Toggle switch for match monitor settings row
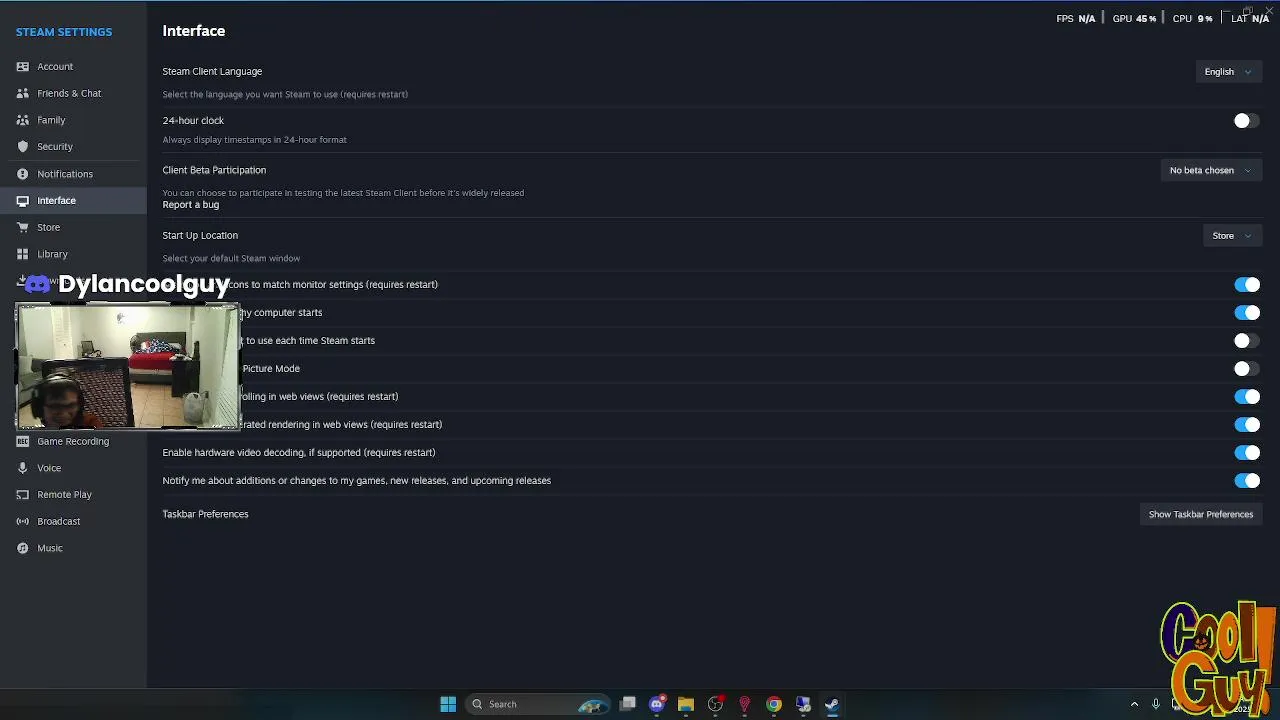The width and height of the screenshot is (1280, 720). tap(1246, 285)
